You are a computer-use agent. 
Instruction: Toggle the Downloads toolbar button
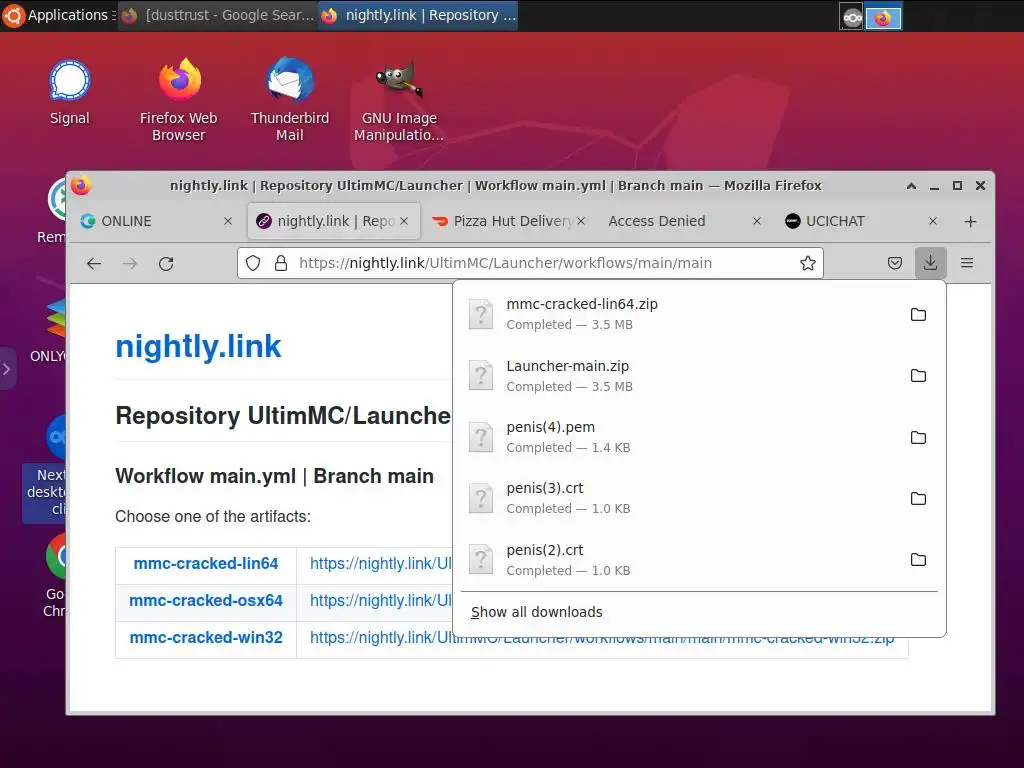(931, 263)
